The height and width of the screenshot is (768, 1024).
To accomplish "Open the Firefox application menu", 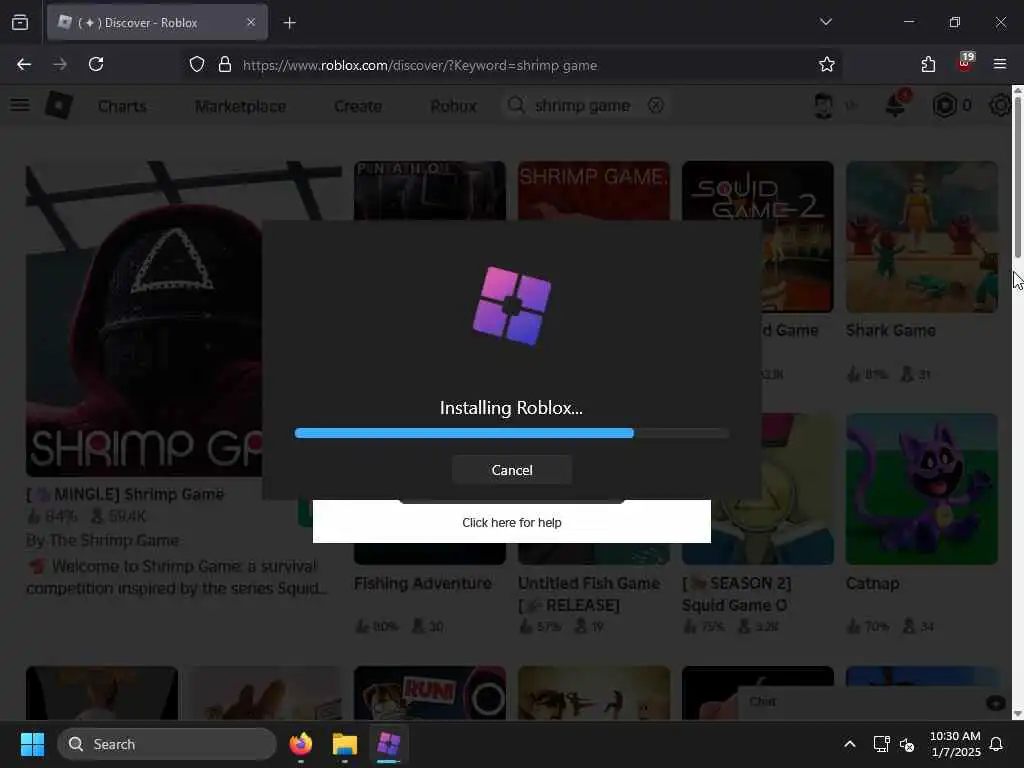I will (x=1000, y=64).
